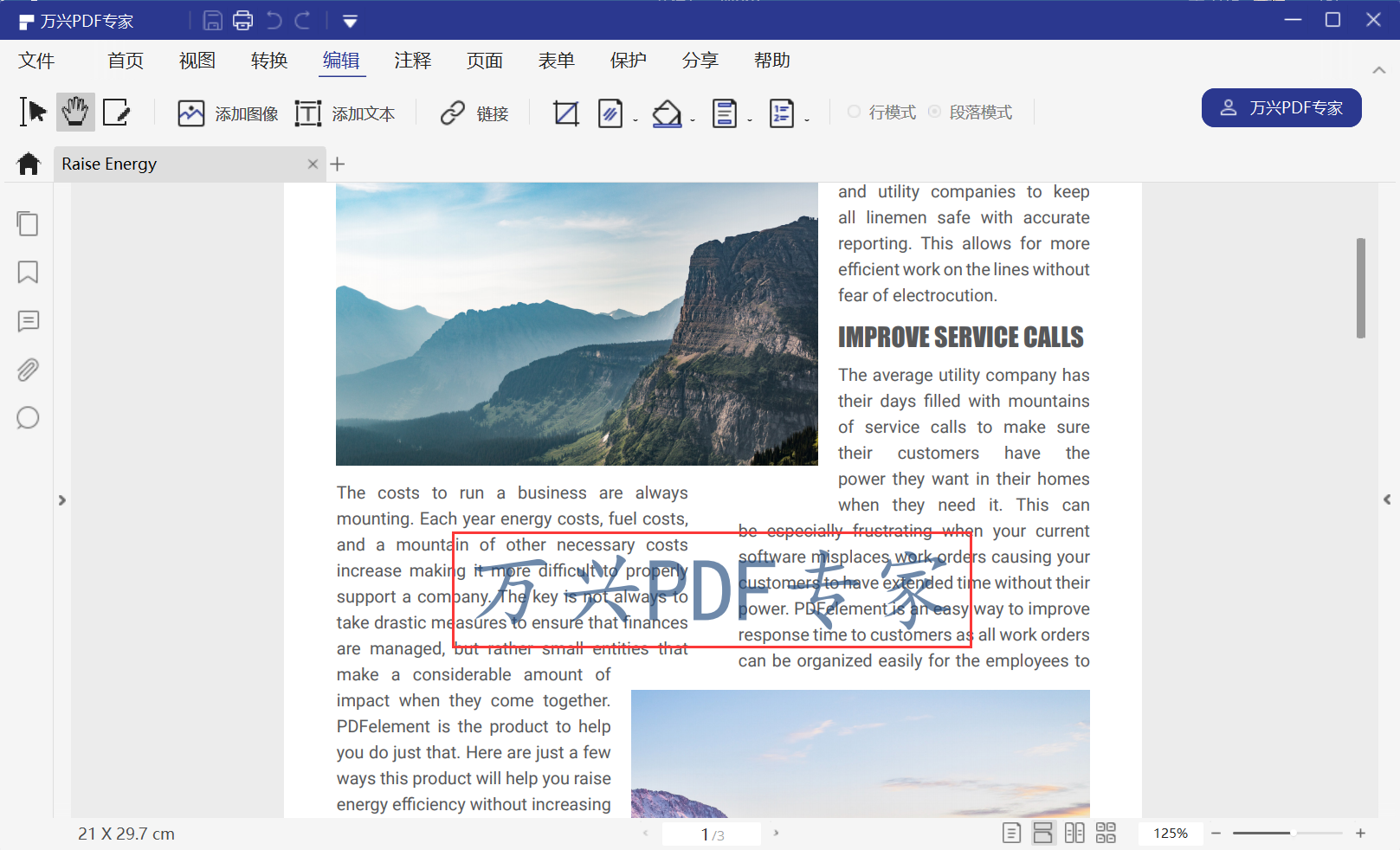Open the comments panel
Viewport: 1400px width, 850px height.
pyautogui.click(x=28, y=321)
